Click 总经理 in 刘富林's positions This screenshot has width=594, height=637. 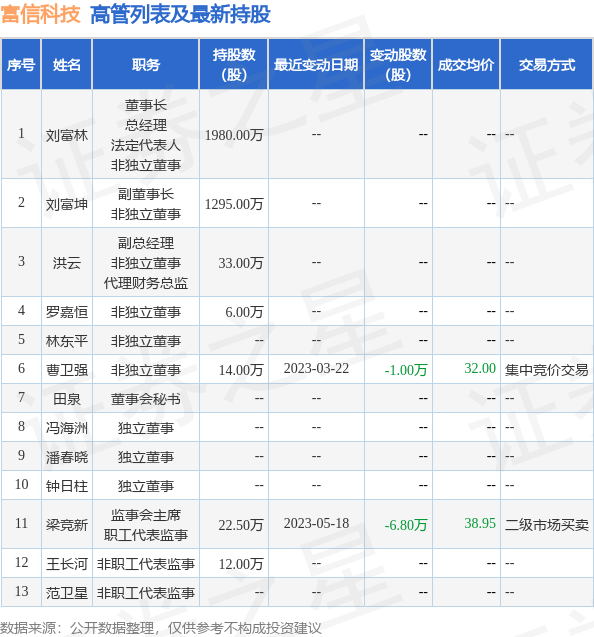pos(146,125)
